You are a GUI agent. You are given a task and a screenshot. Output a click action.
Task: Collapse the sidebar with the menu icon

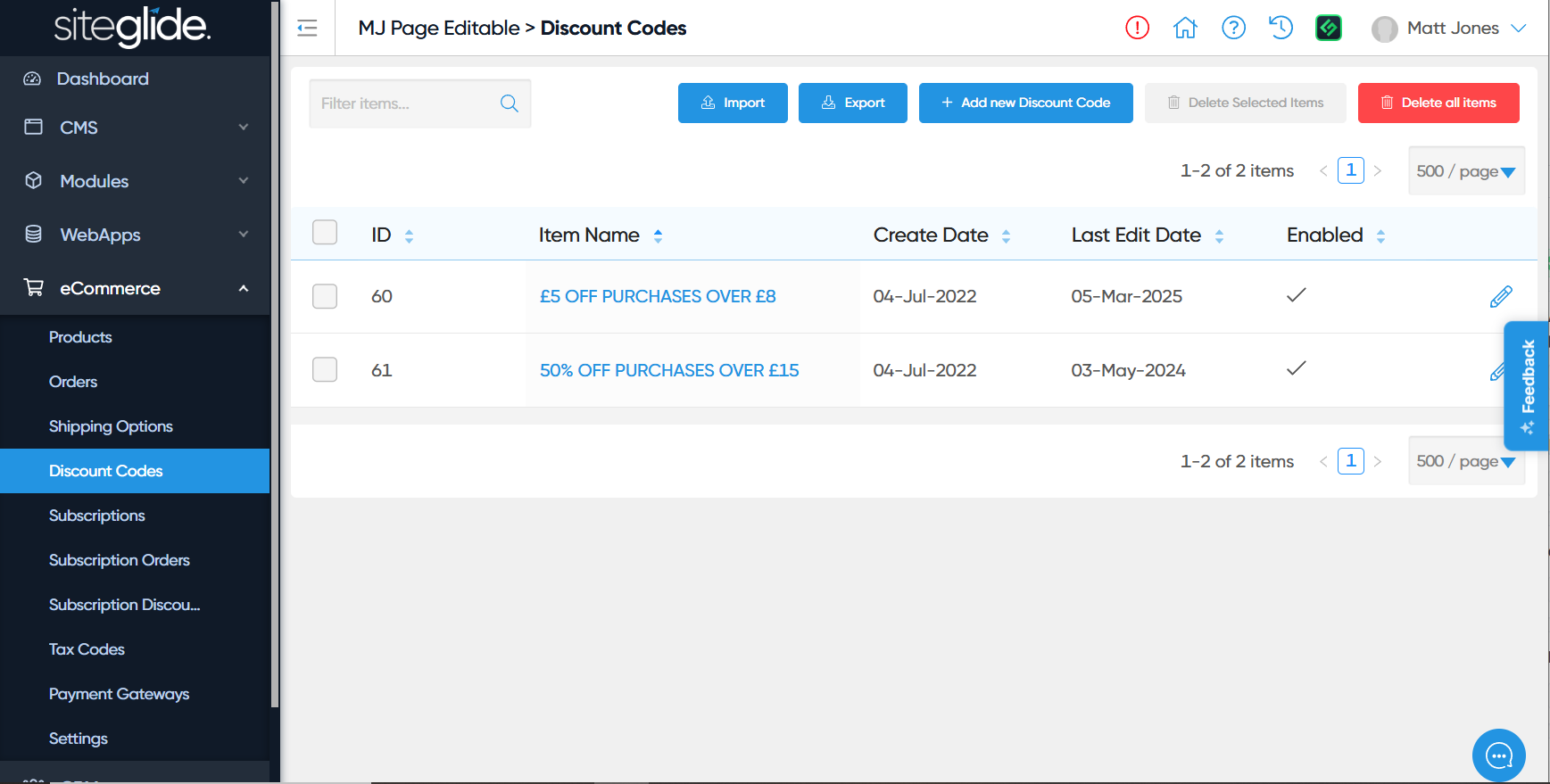307,28
